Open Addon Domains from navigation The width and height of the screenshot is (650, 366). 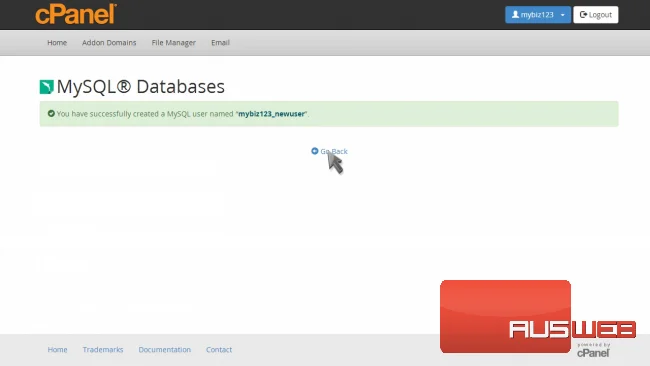(109, 43)
